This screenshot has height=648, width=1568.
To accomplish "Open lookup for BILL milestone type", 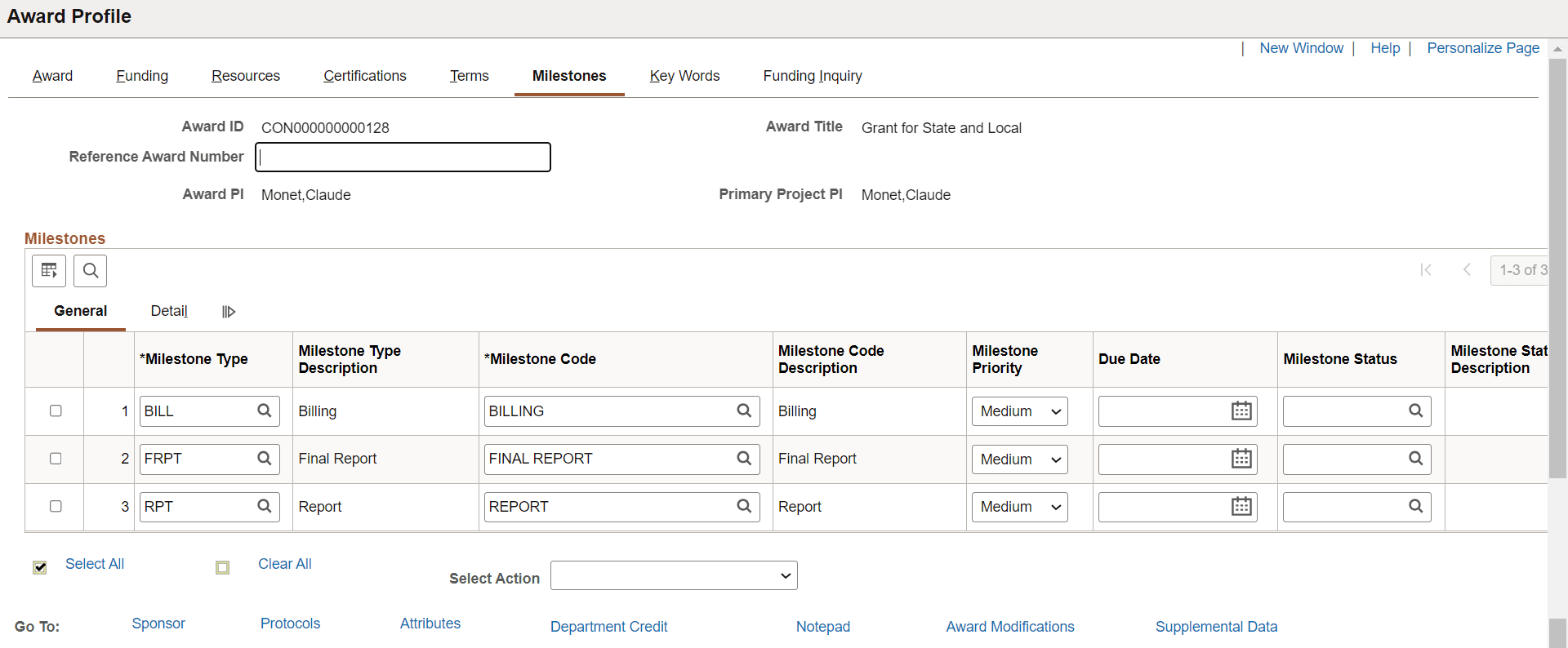I will tap(265, 411).
